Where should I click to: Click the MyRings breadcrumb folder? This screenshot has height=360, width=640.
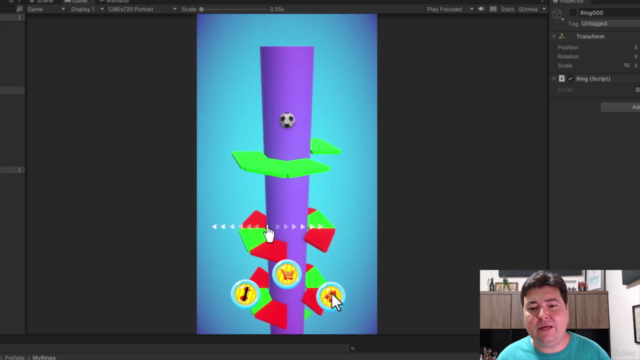(44, 358)
